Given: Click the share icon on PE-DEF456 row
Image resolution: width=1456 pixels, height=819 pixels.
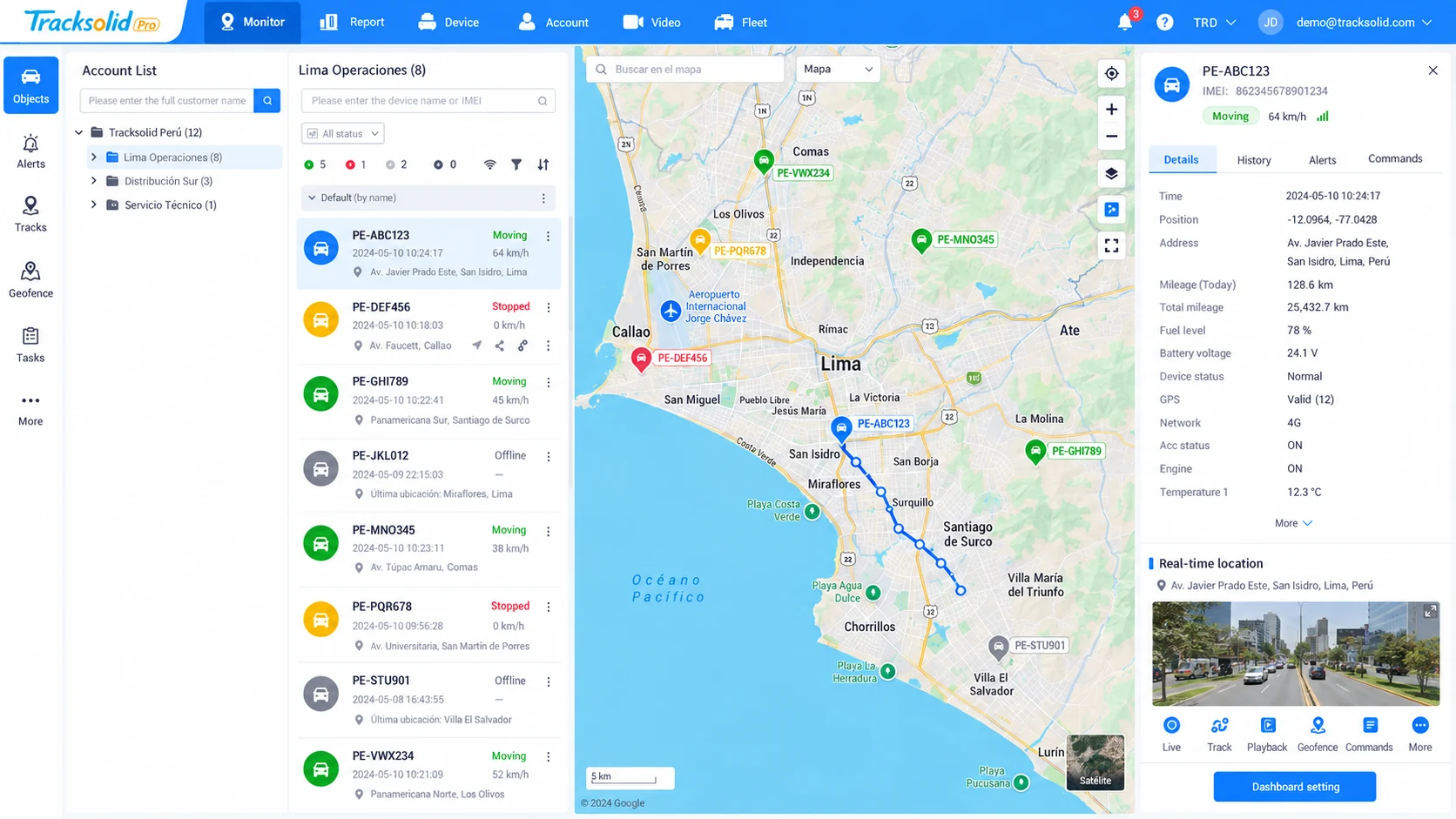Looking at the screenshot, I should point(500,346).
